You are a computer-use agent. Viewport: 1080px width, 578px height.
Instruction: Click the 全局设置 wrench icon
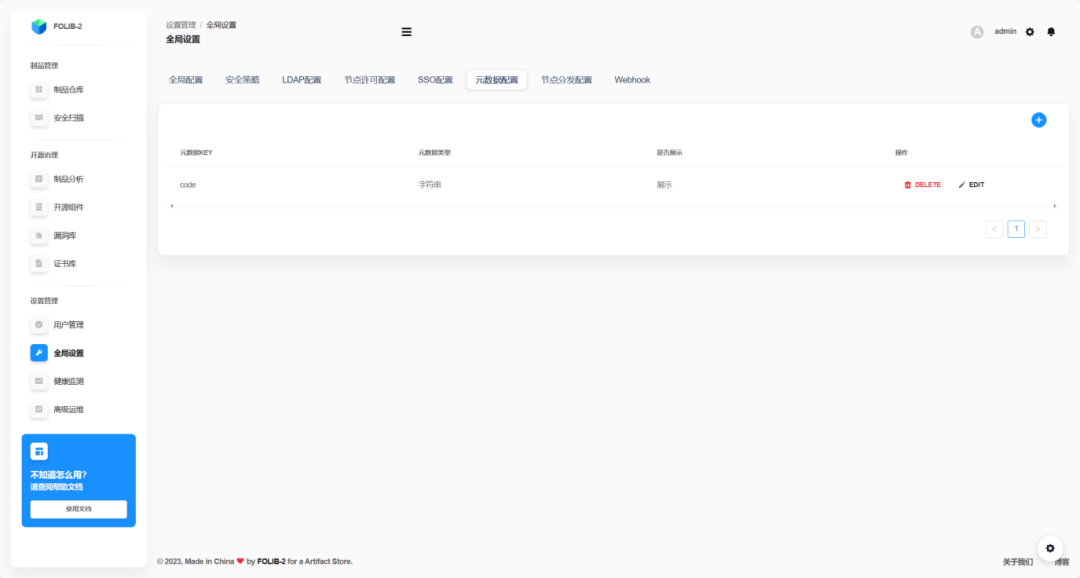pyautogui.click(x=39, y=353)
